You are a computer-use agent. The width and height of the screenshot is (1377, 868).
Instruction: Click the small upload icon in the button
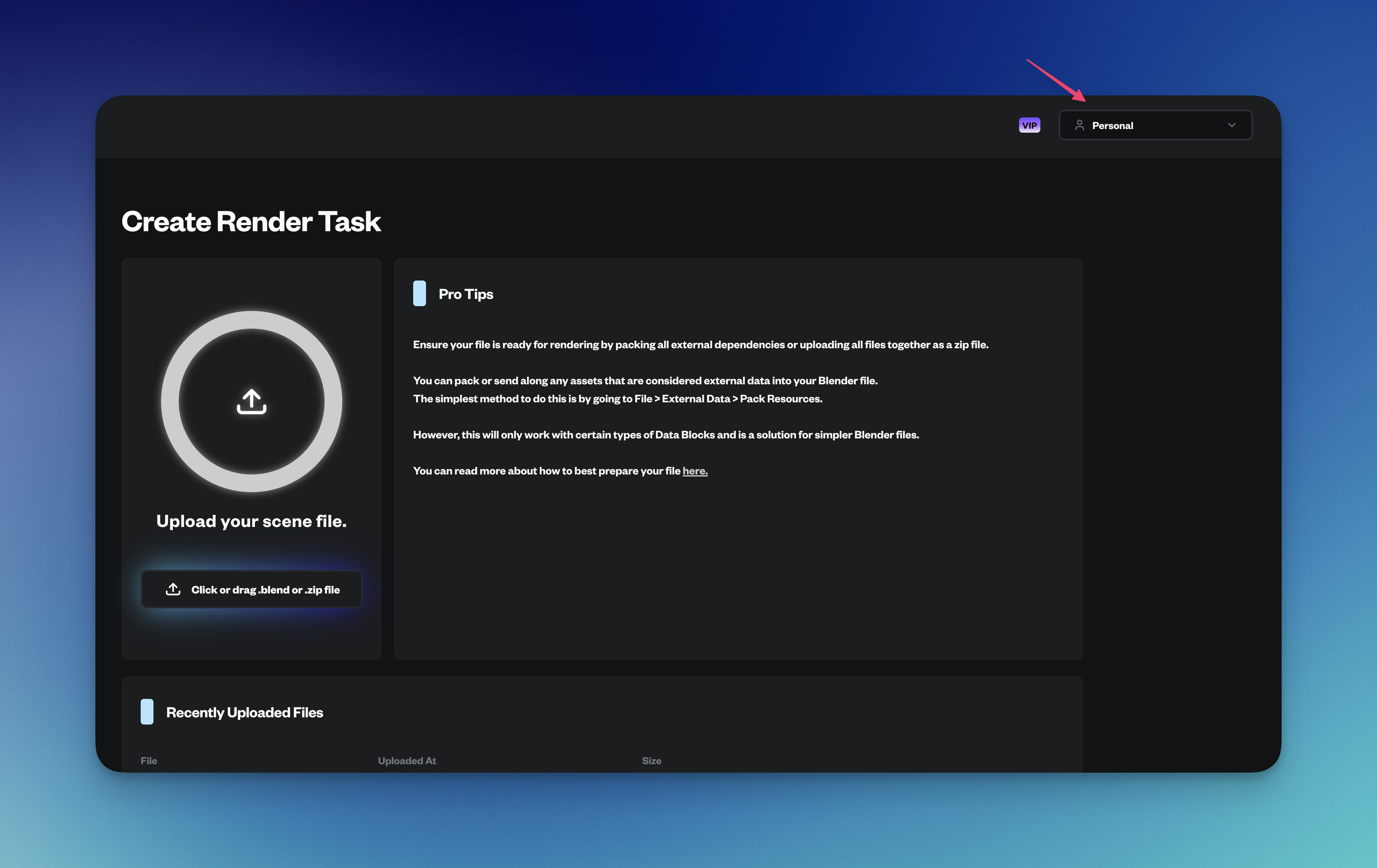coord(173,589)
